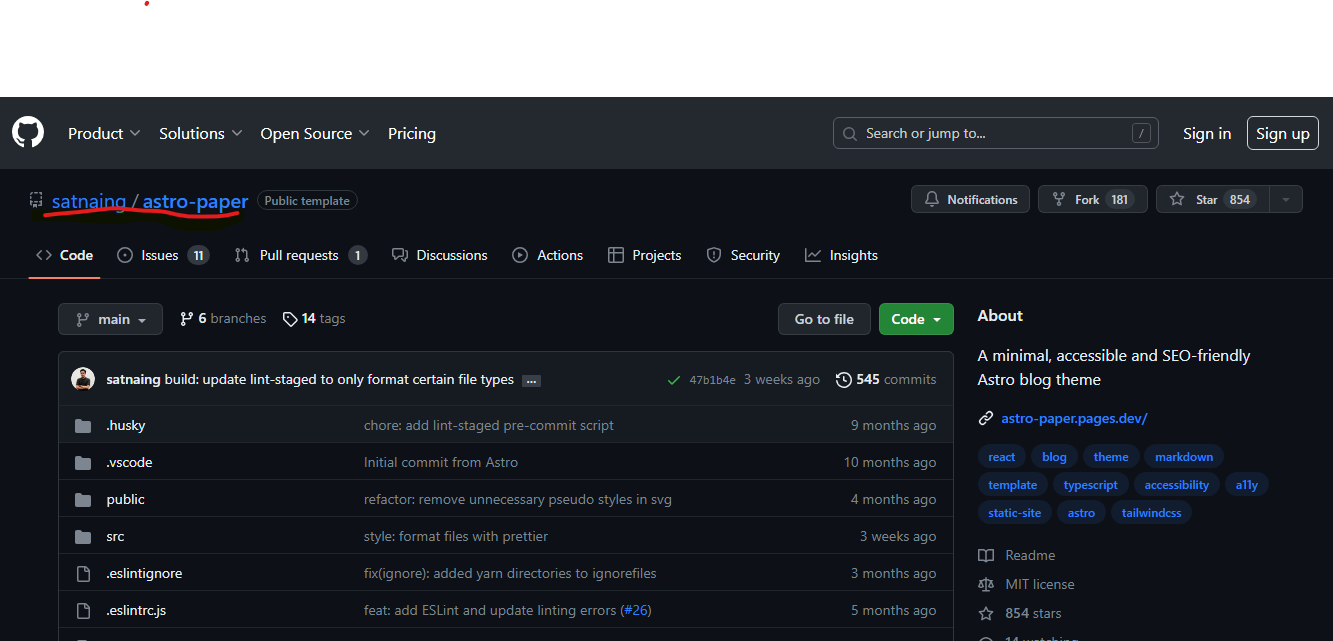Click the .husky folder icon
This screenshot has height=641, width=1333.
[83, 425]
